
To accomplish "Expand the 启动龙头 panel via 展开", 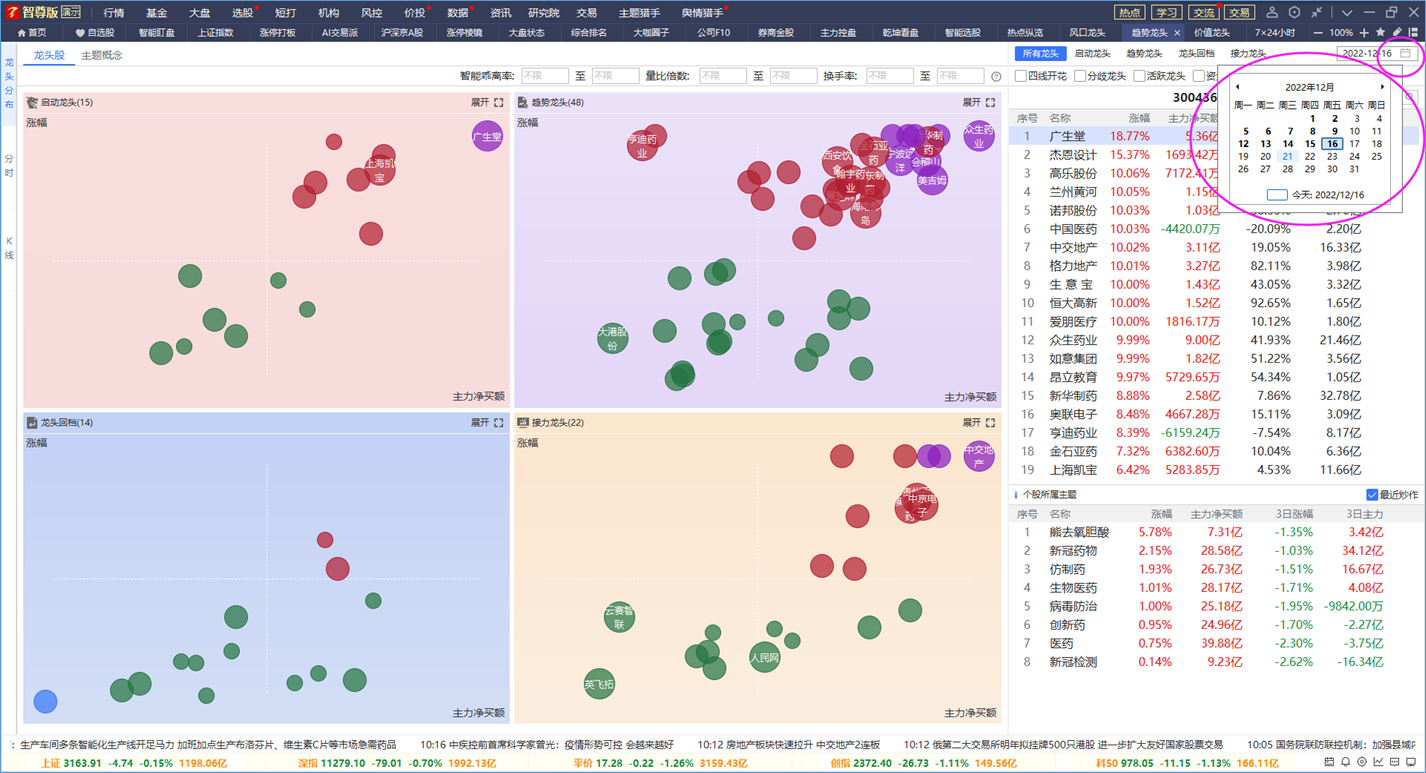I will (x=480, y=102).
